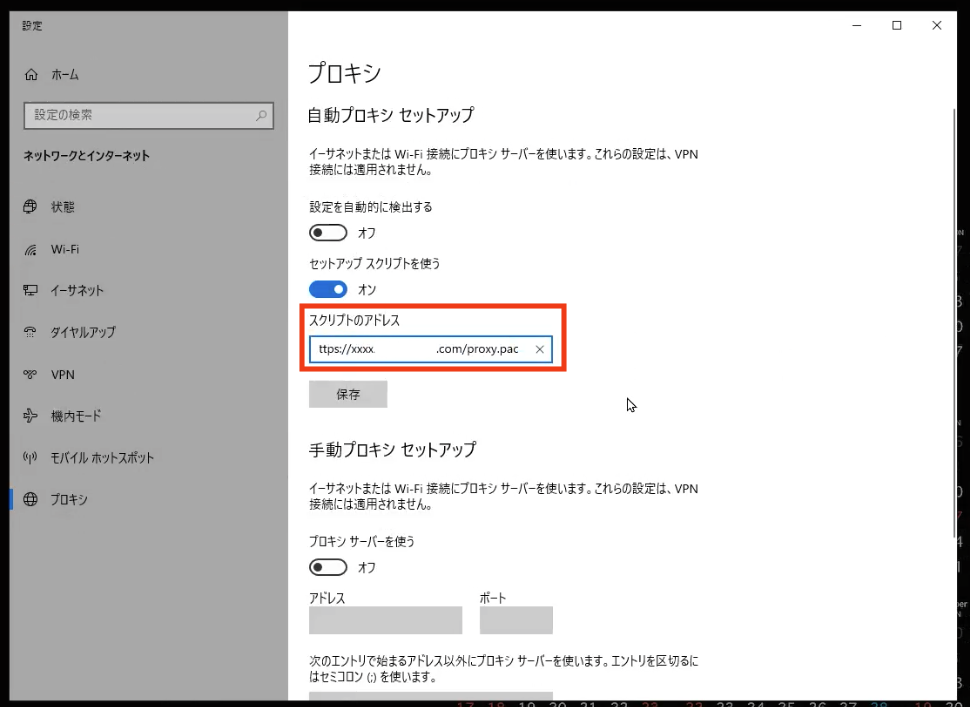Click inside the スクリプトのアドレス input field
This screenshot has width=970, height=707.
(420, 349)
